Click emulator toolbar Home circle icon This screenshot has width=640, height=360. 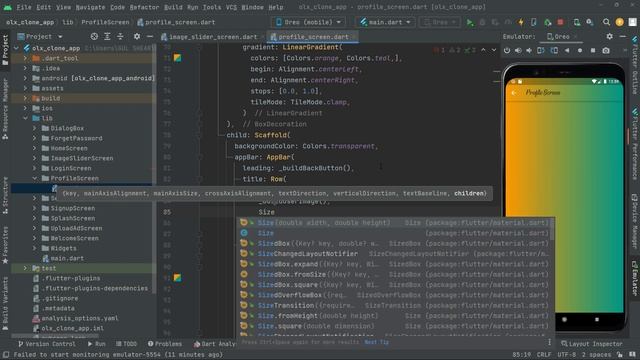pyautogui.click(x=580, y=51)
